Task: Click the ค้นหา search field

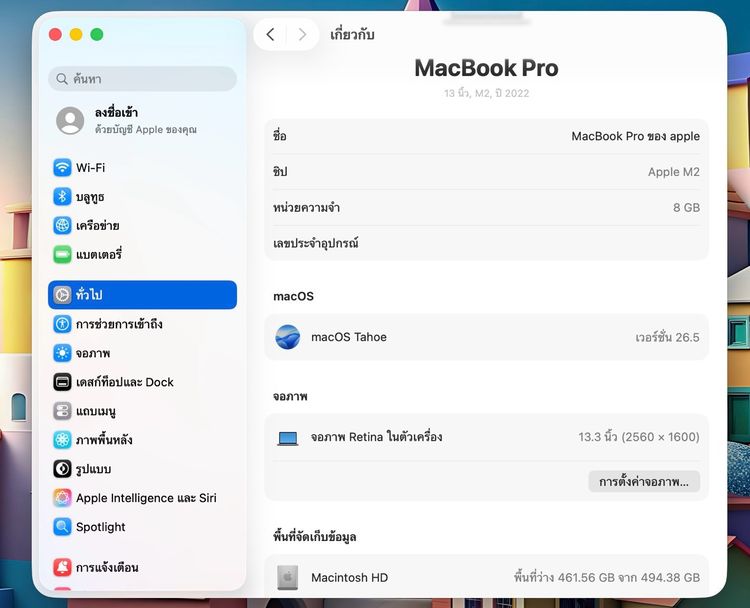Action: [x=142, y=78]
